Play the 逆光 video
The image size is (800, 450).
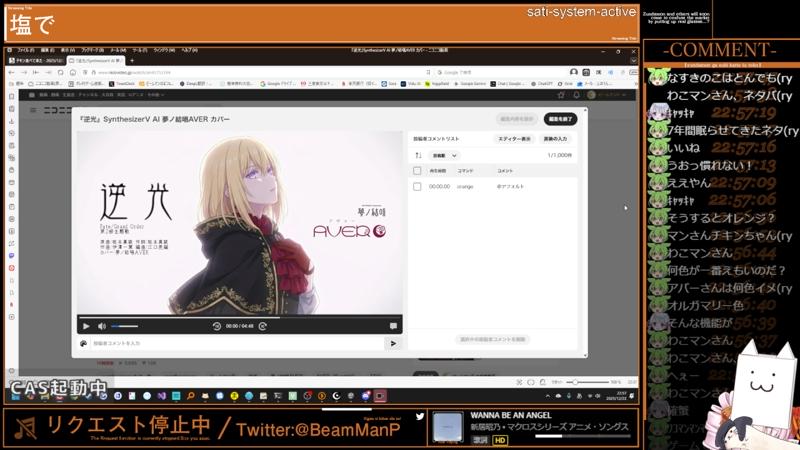(x=86, y=326)
